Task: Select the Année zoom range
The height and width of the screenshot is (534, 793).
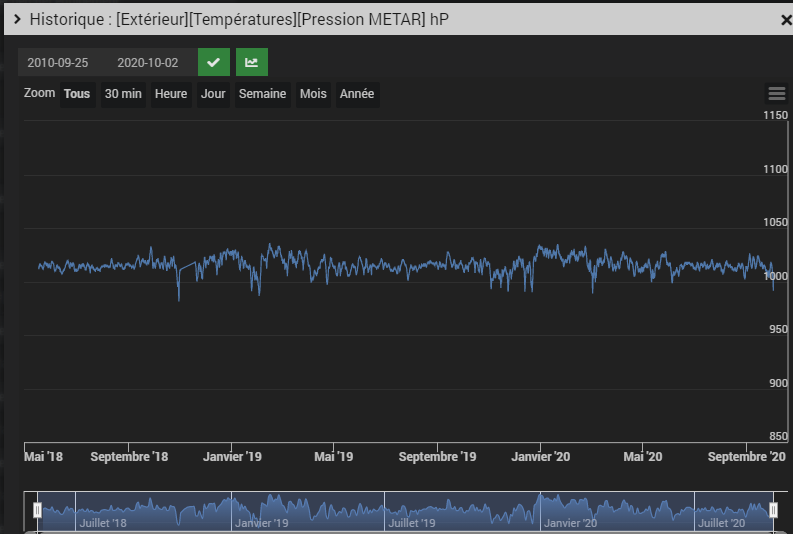Action: 357,94
